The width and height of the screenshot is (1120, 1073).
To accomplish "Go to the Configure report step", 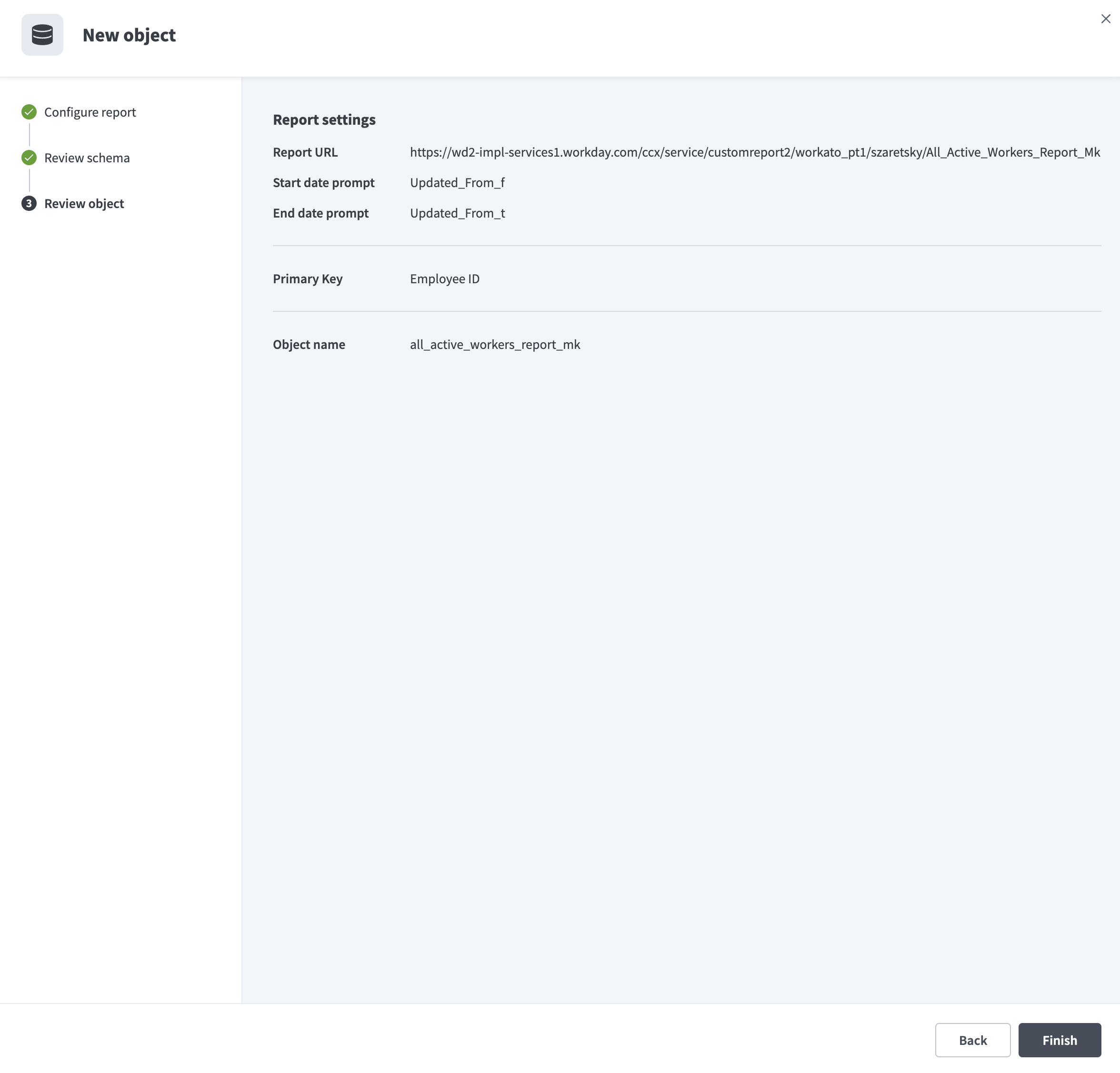I will [x=90, y=112].
